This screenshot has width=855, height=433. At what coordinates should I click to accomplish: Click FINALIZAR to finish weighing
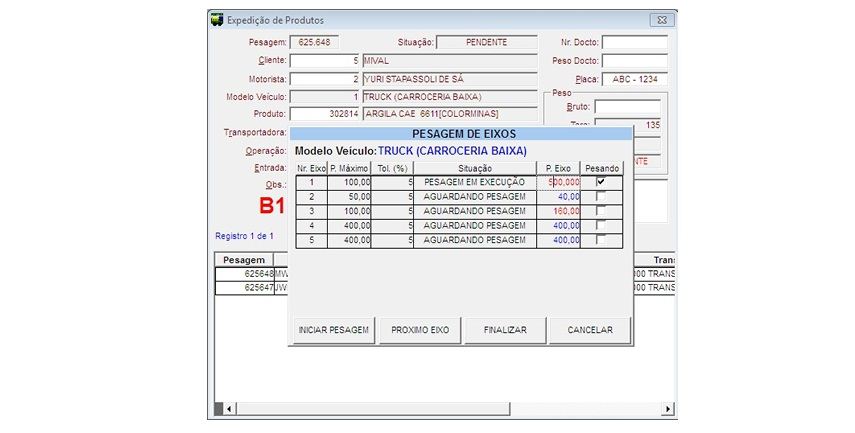coord(504,330)
